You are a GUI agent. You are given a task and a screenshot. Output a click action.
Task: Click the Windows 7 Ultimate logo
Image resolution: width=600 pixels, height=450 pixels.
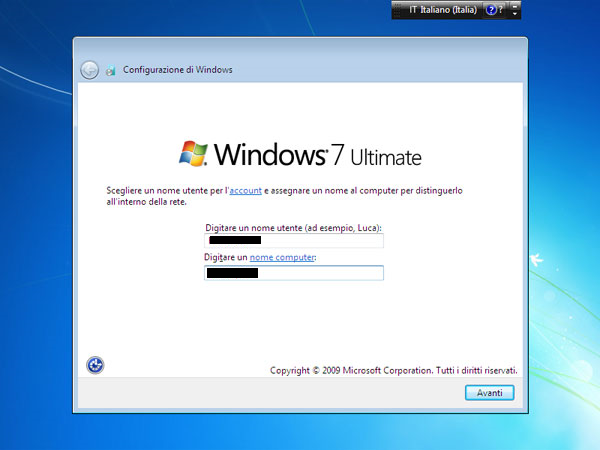click(300, 154)
